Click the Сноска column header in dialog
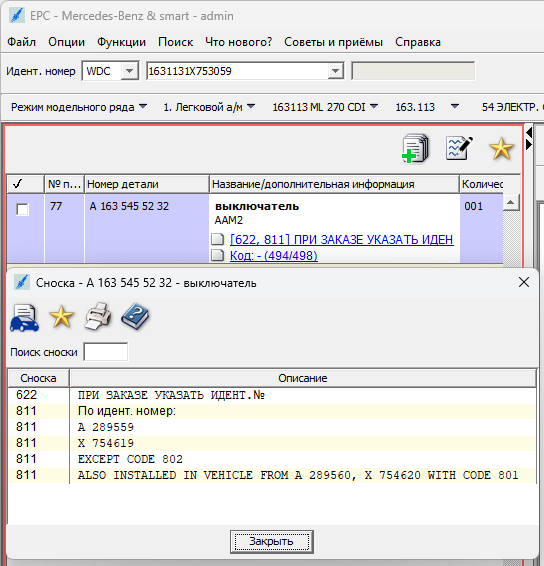This screenshot has width=544, height=566. tap(38, 378)
